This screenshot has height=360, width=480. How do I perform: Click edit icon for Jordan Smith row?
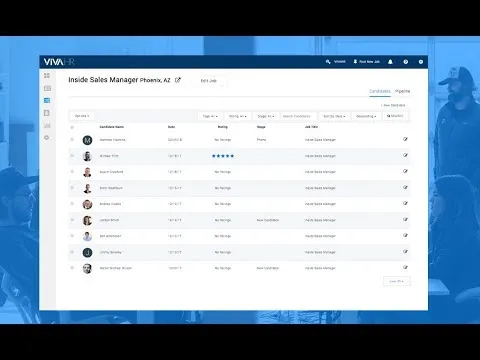(405, 219)
